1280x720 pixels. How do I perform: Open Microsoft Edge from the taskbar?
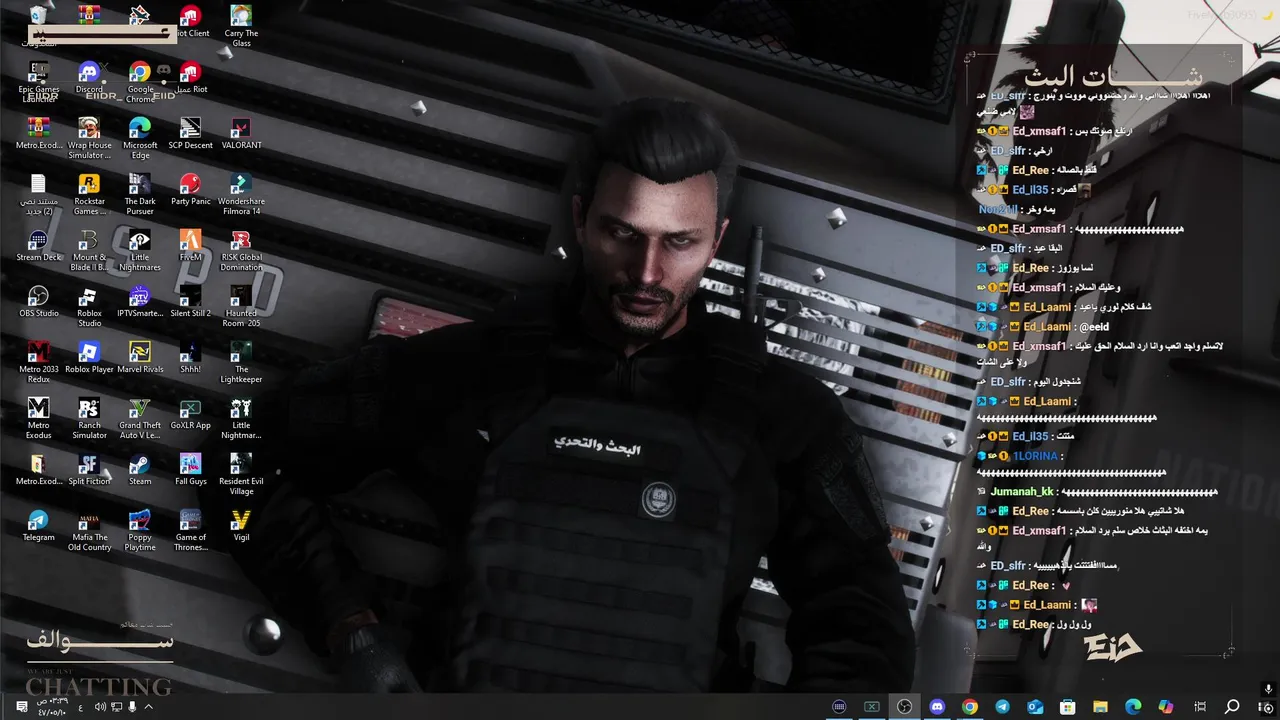[1133, 707]
